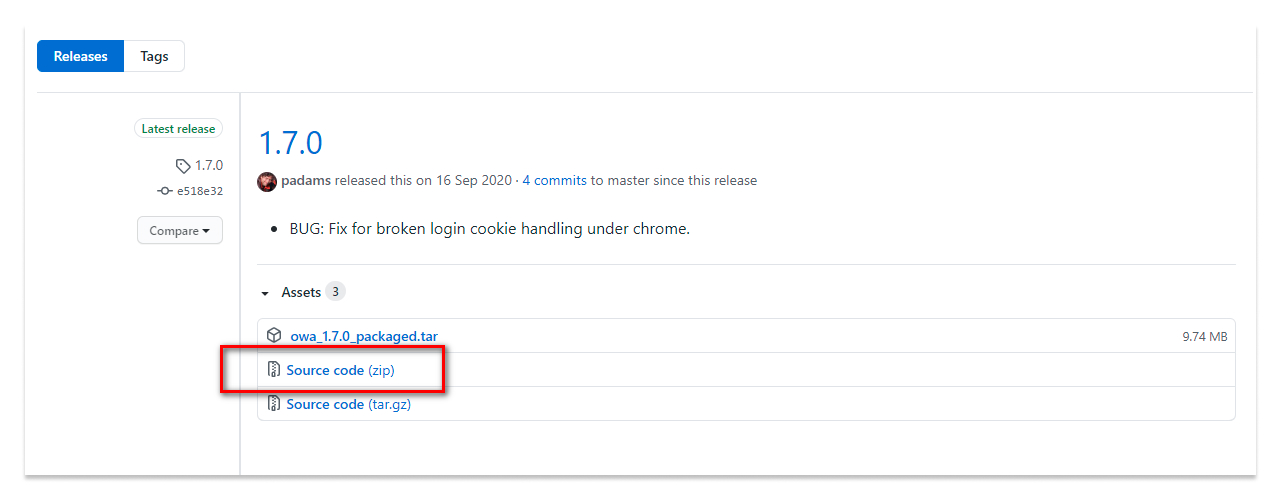
Task: Click the commit icon beside e518e32
Action: [x=165, y=191]
